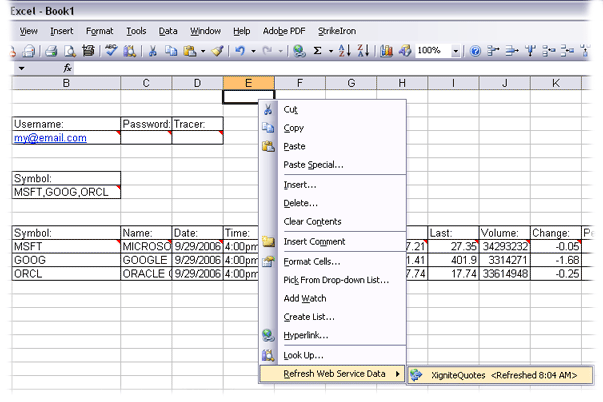Open Print Preview from the toolbar
This screenshot has width=603, height=402.
[x=70, y=51]
